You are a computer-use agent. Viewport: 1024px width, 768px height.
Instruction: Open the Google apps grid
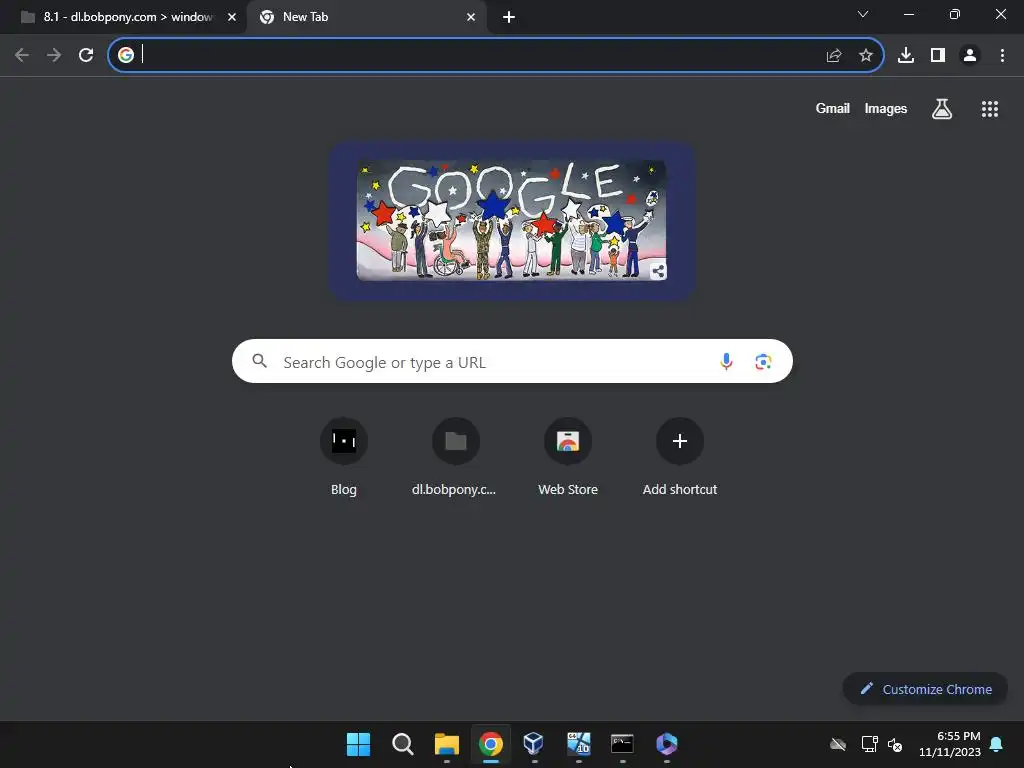point(989,109)
